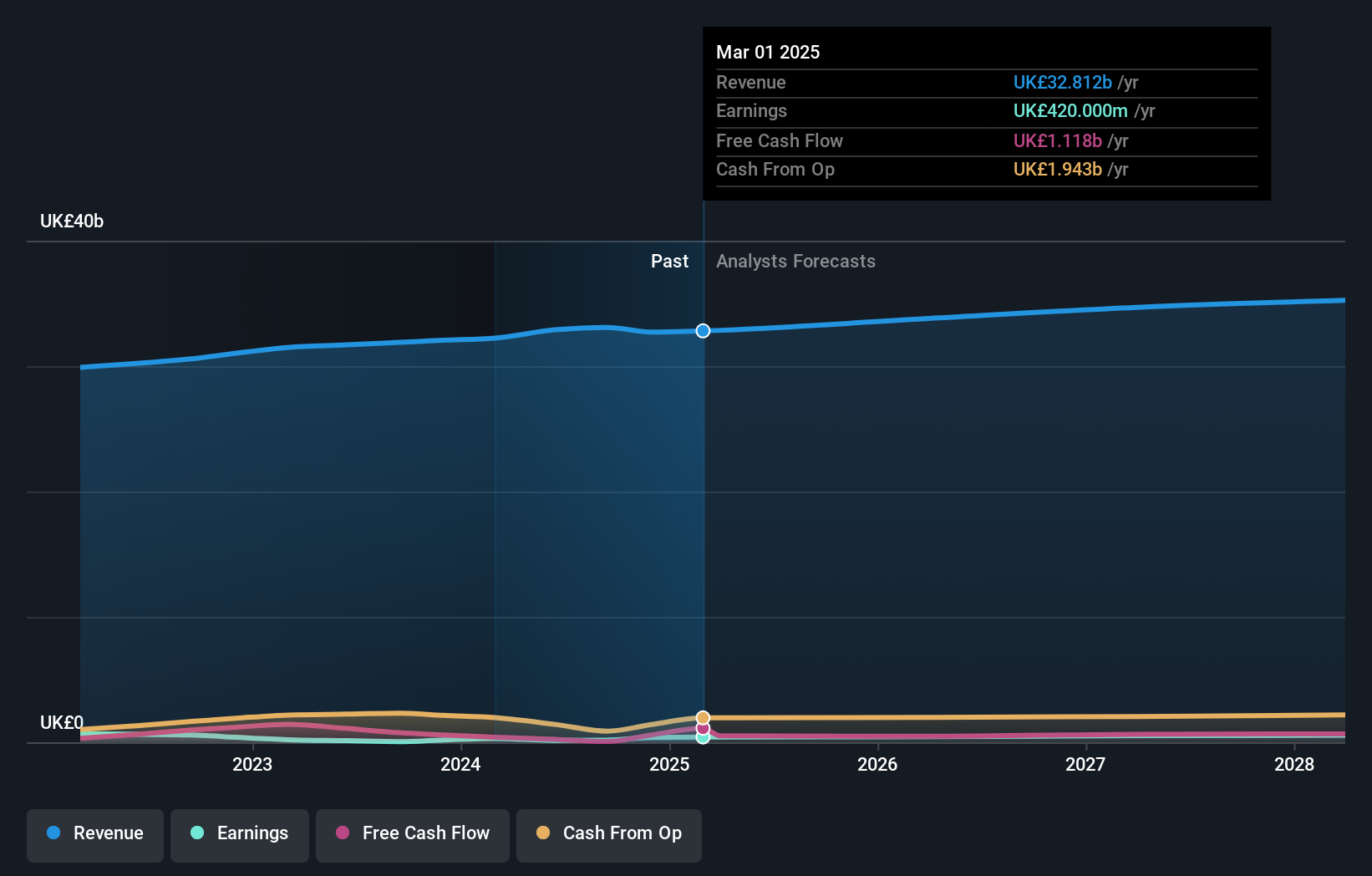Click the UK£32.812b Revenue value in tooltip
Viewport: 1372px width, 876px height.
coord(1062,82)
